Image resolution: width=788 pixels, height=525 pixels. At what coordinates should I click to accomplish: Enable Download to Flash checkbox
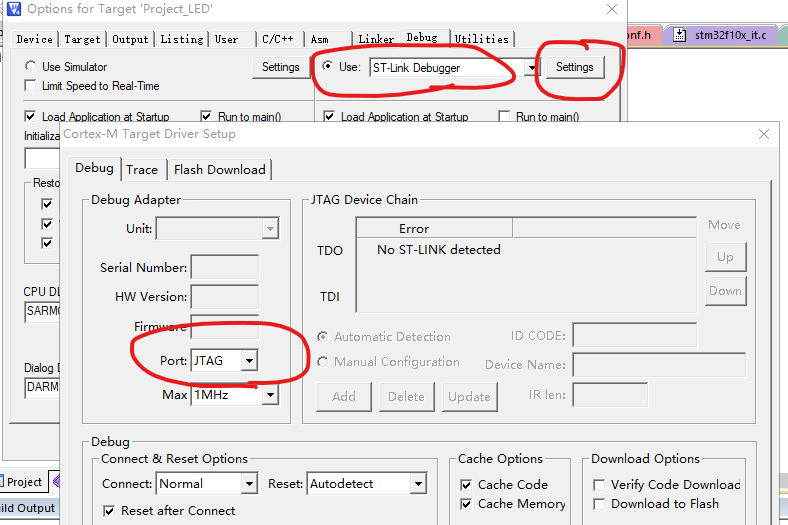click(x=599, y=504)
